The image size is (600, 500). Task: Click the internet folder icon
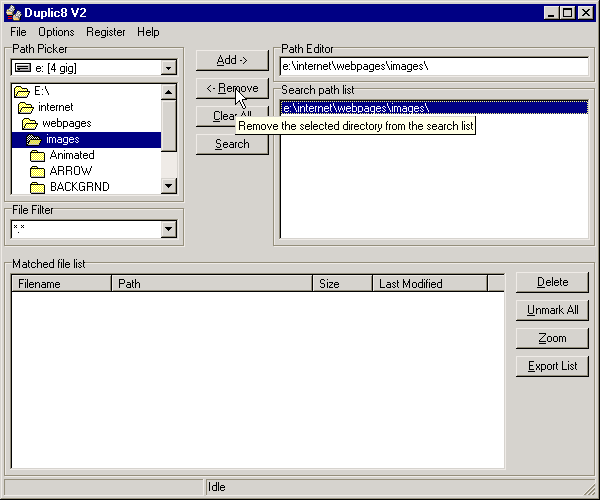point(26,107)
